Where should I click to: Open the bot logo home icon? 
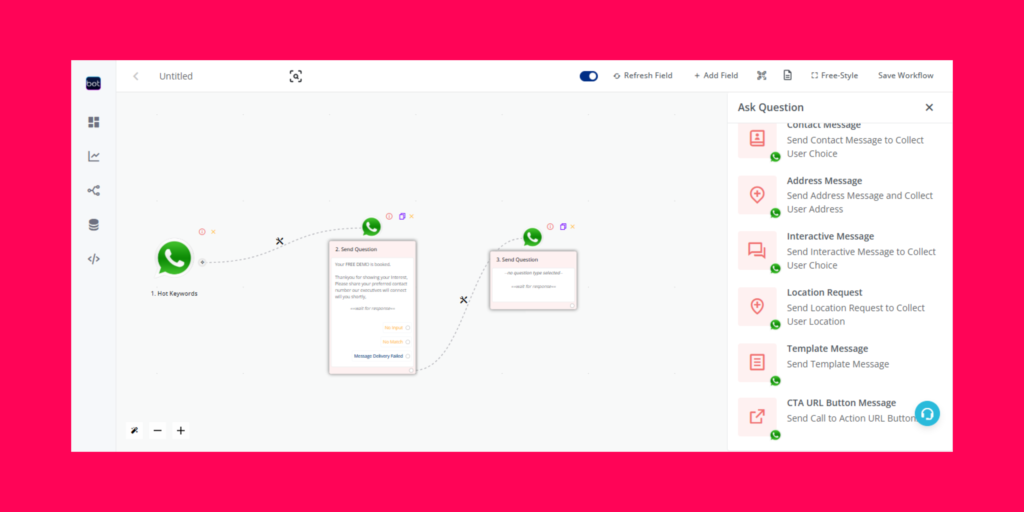[93, 83]
